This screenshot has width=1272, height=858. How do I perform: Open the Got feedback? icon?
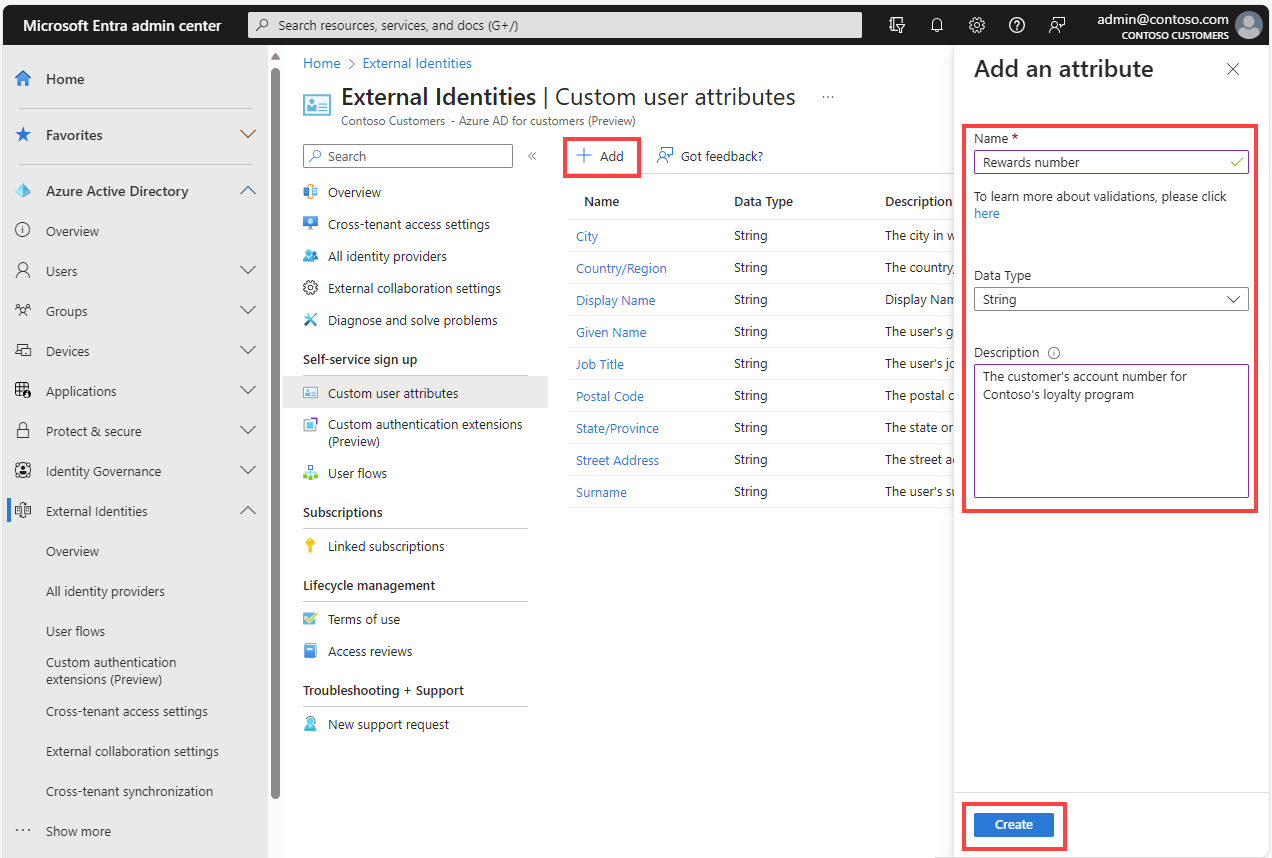(665, 155)
